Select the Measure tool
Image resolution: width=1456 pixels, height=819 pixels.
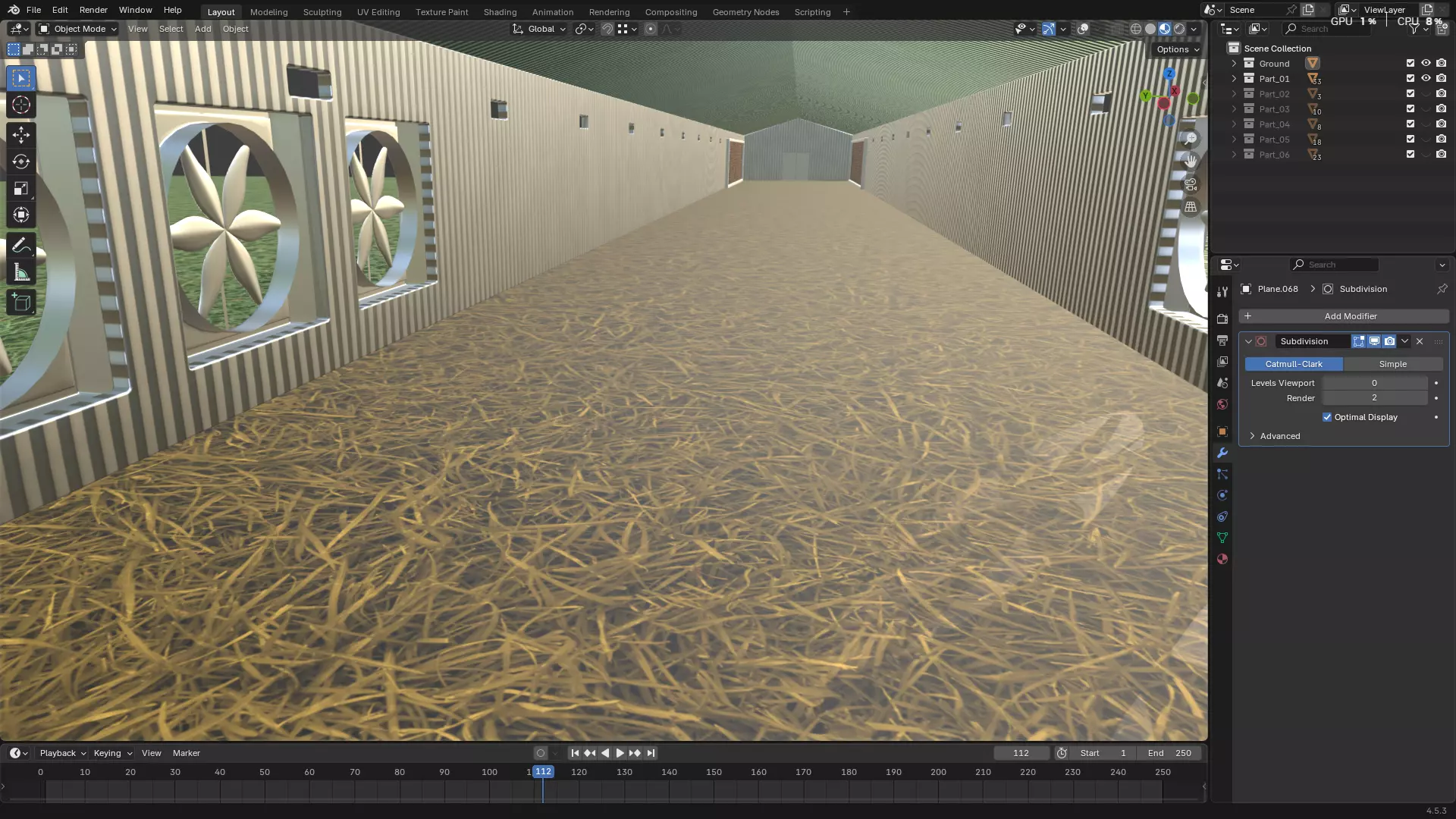pos(21,272)
